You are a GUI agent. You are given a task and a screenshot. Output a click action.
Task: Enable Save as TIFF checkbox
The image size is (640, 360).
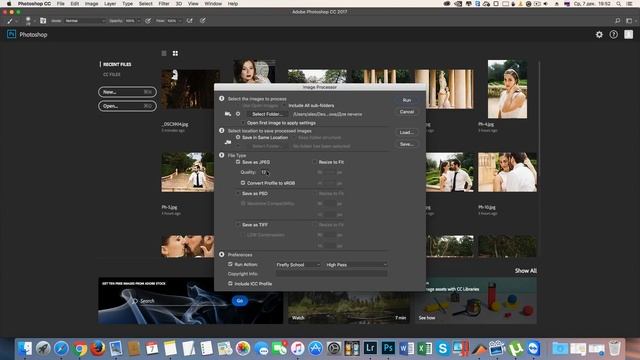[x=238, y=224]
